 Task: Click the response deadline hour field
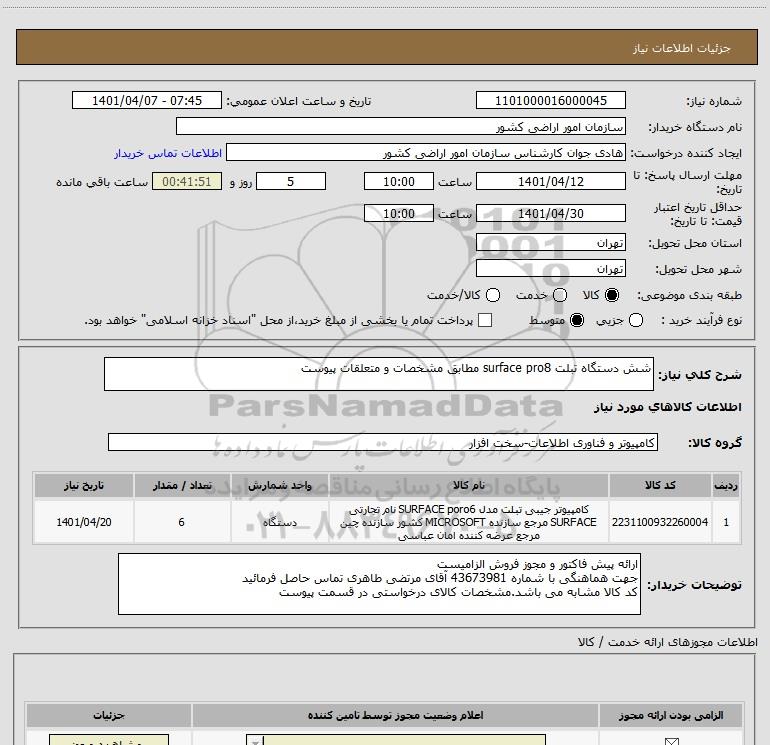[x=399, y=181]
